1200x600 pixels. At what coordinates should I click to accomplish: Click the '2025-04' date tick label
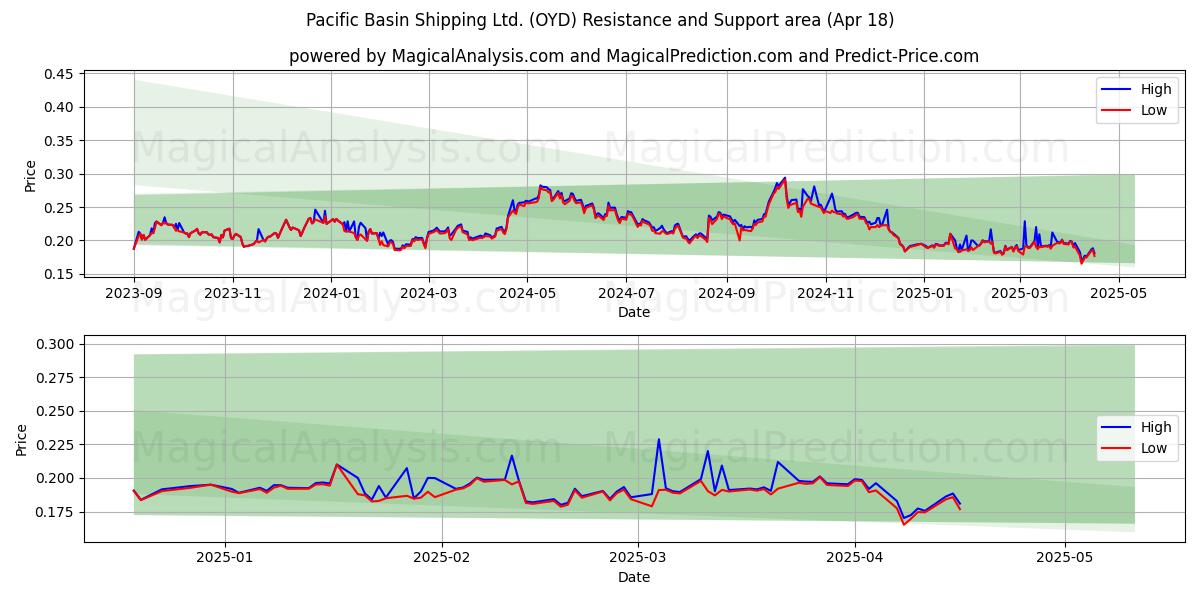click(x=855, y=559)
